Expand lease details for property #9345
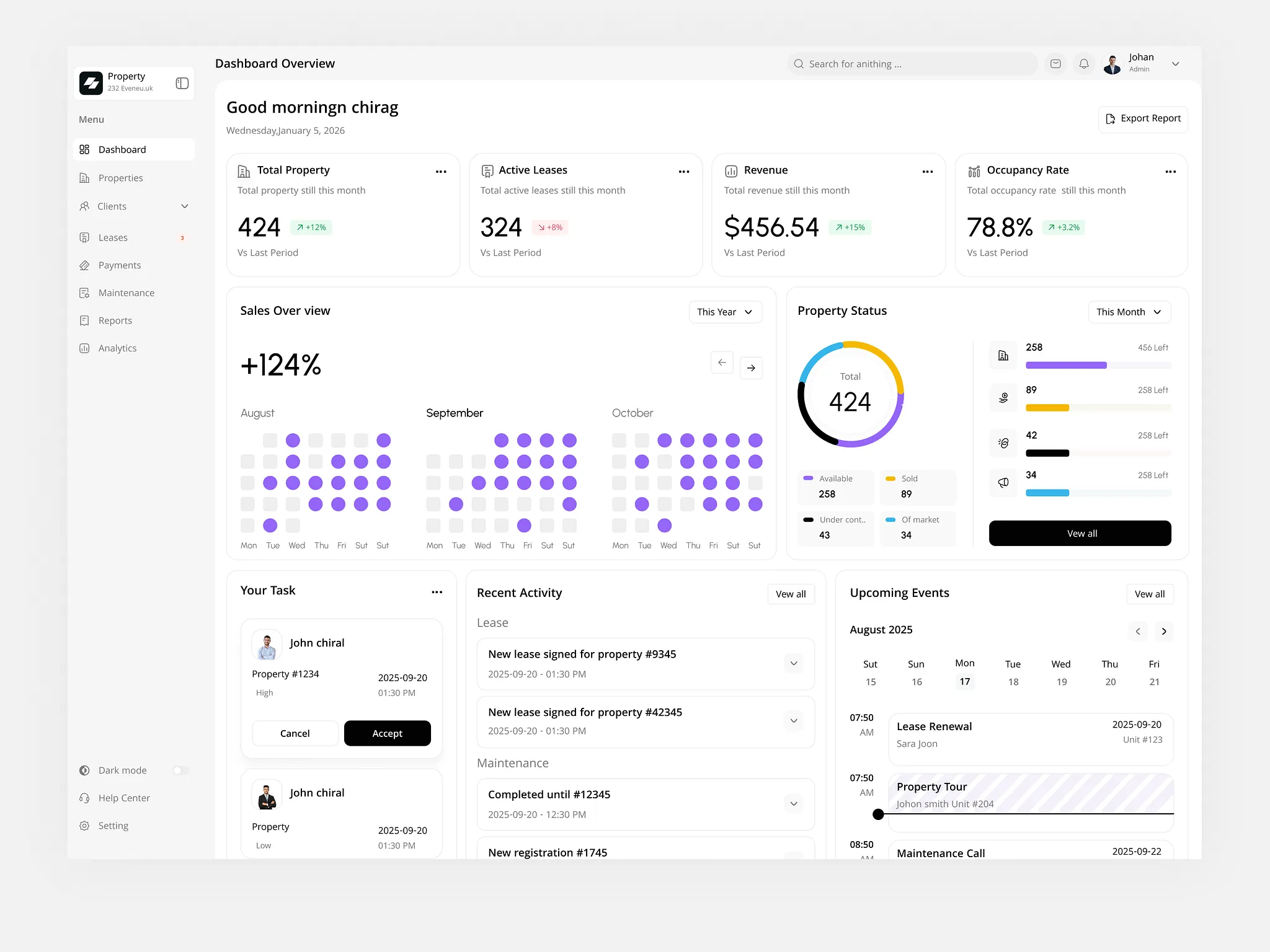 pyautogui.click(x=793, y=663)
